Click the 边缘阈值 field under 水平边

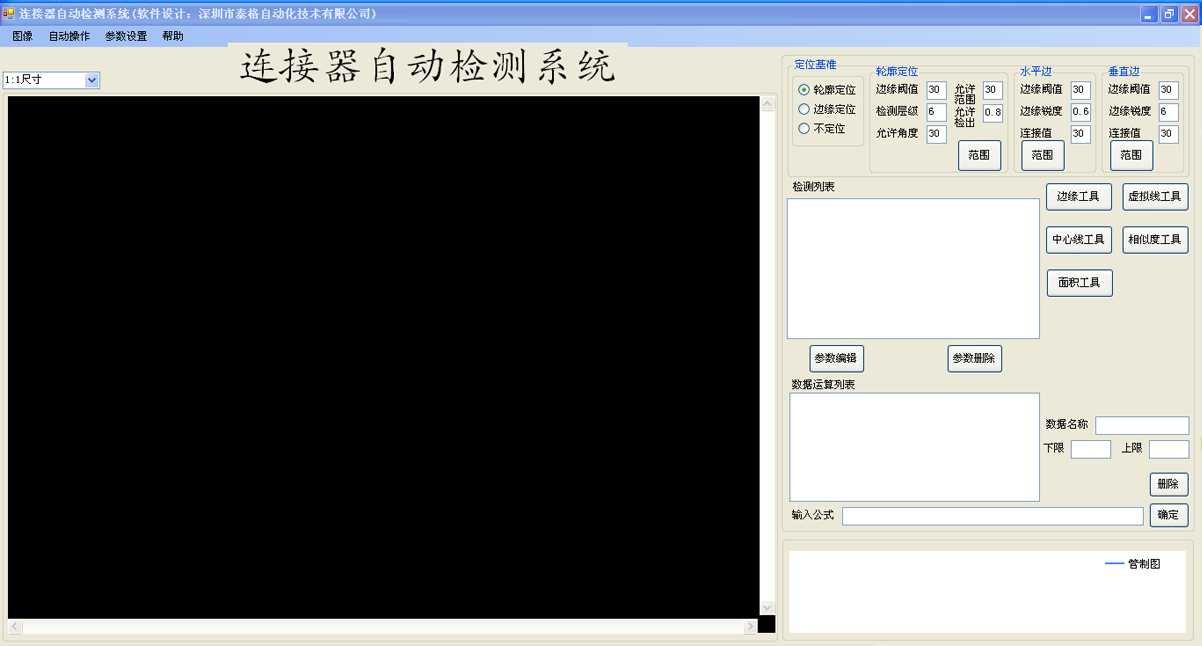[1080, 90]
